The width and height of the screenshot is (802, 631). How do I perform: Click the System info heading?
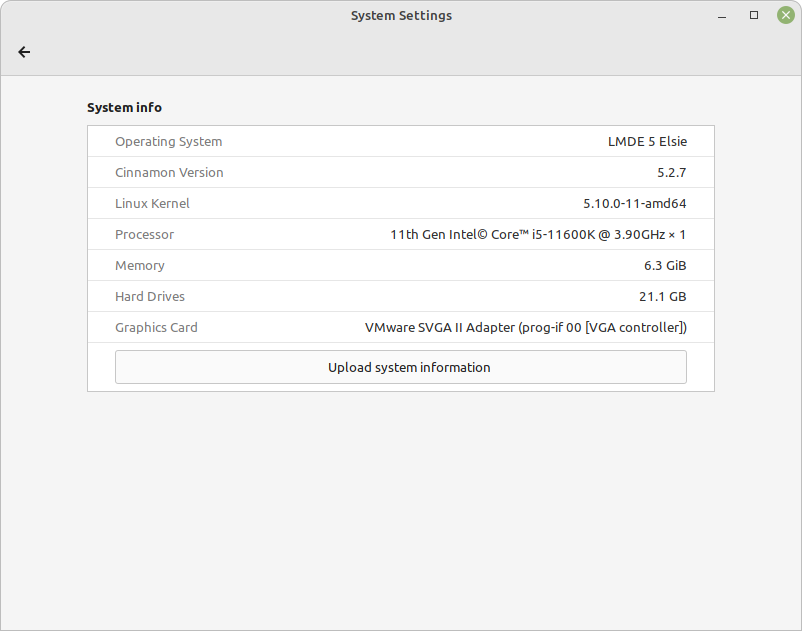(x=124, y=107)
